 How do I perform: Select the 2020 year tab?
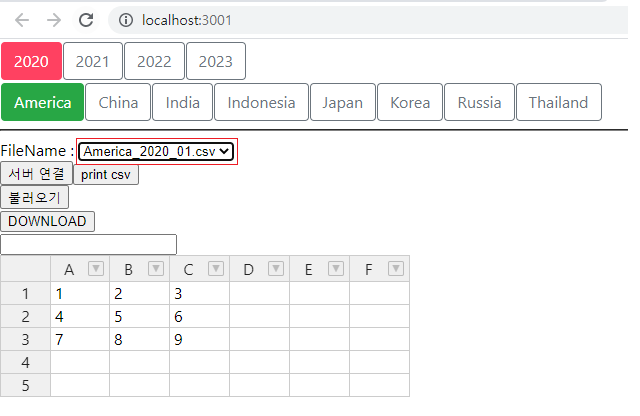coord(31,61)
